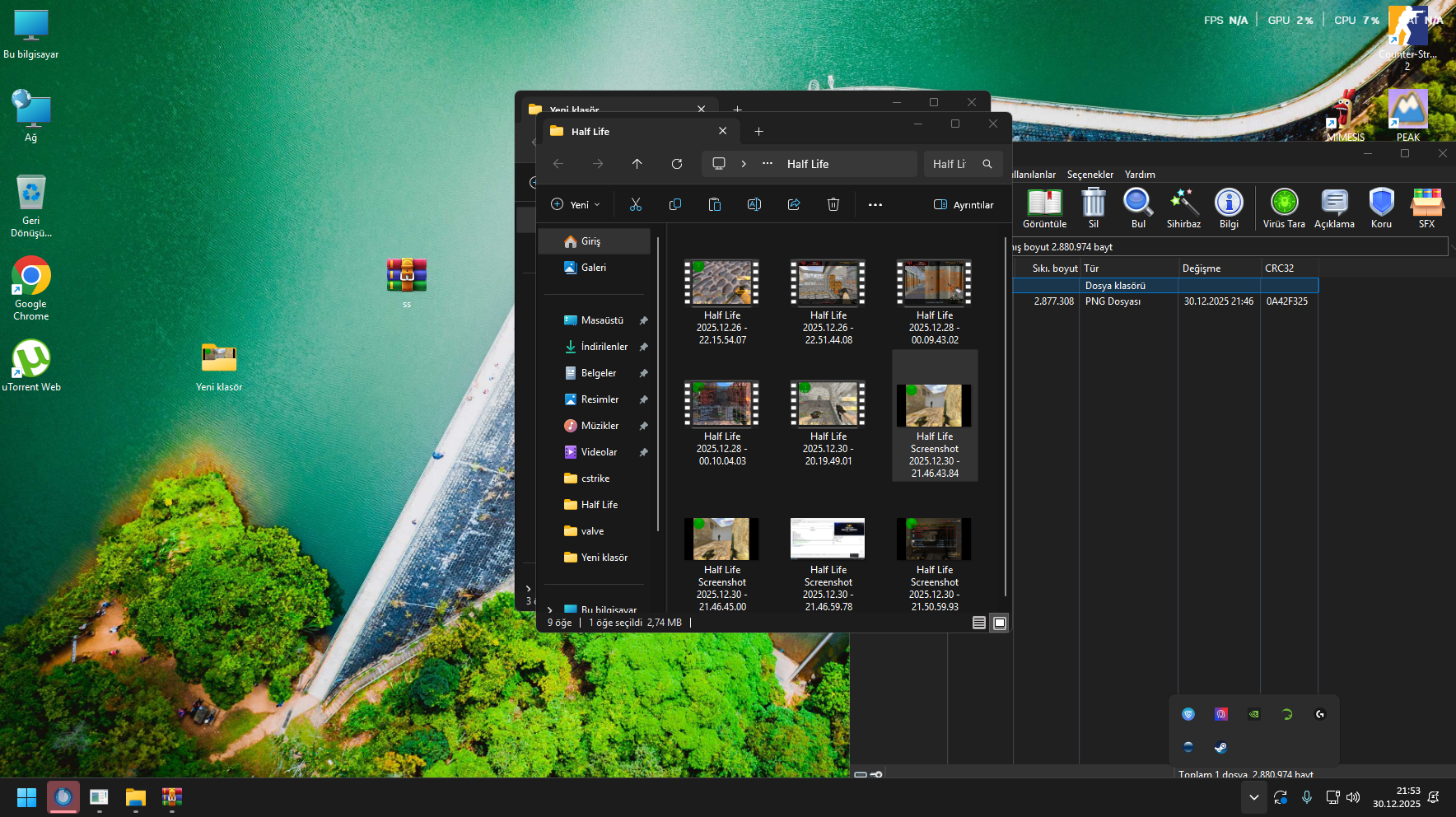1456x817 pixels.
Task: Open the ss WinRAR archive on desktop
Action: [407, 282]
